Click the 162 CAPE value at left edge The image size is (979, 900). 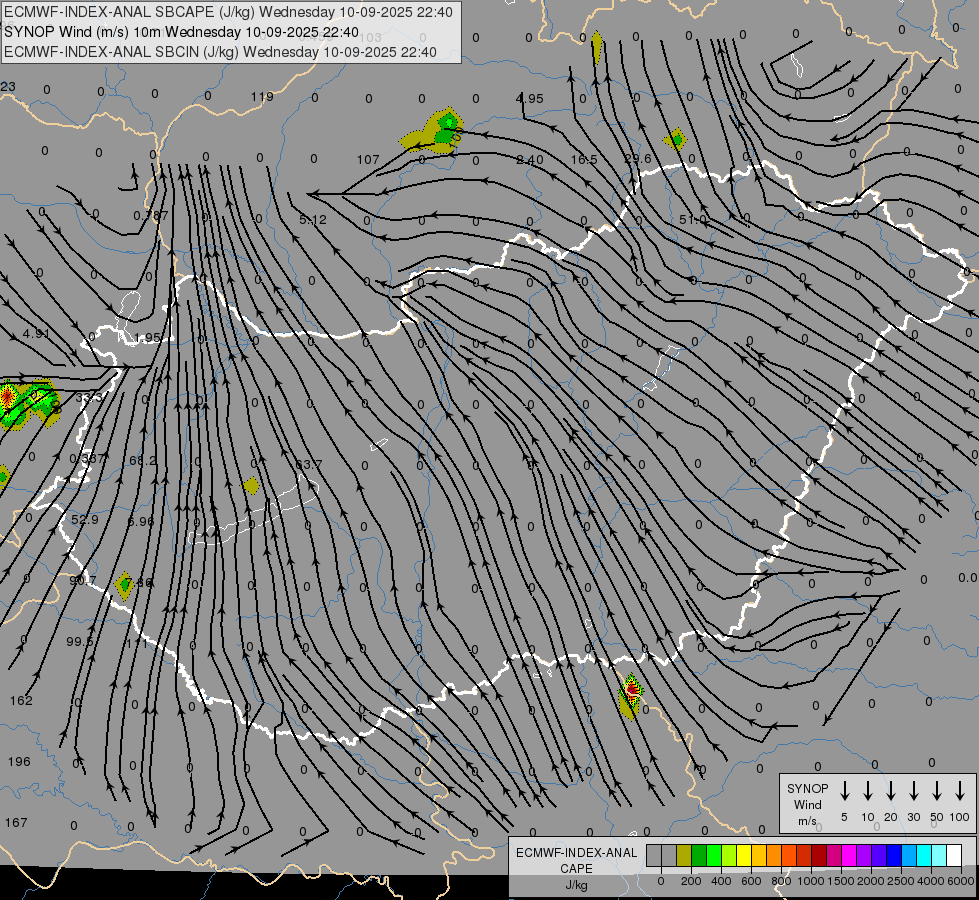coord(20,700)
